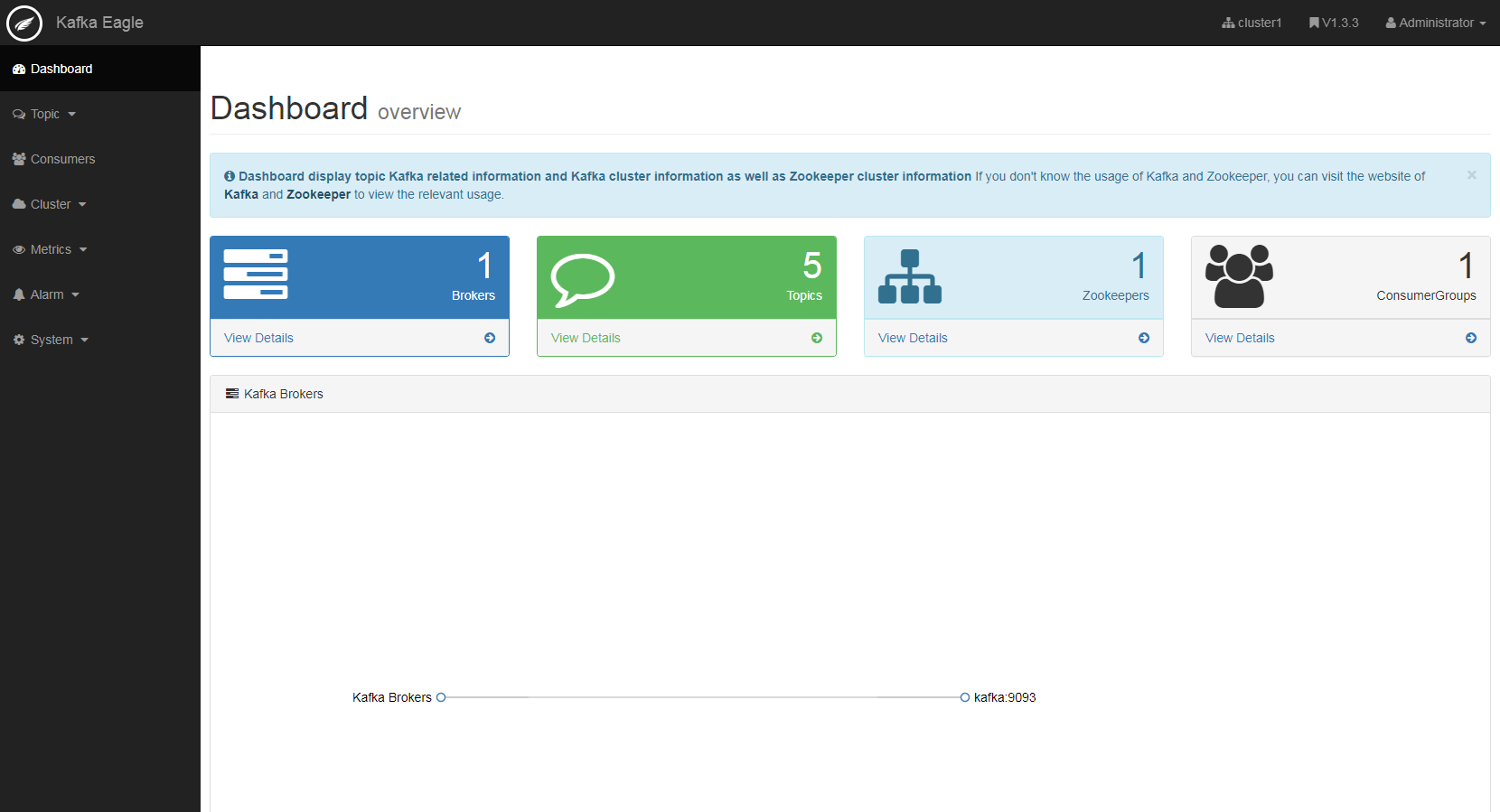Image resolution: width=1500 pixels, height=812 pixels.
Task: Click the Brokers server stack icon
Action: 256,275
